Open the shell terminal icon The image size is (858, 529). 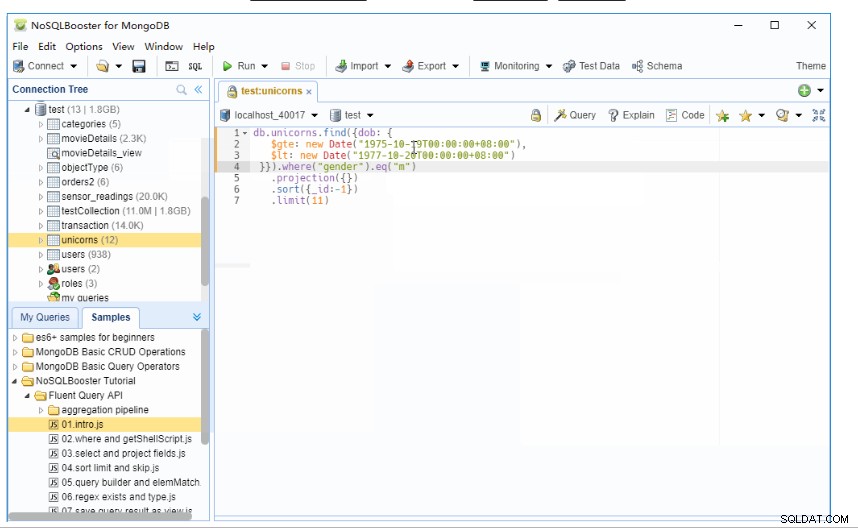pyautogui.click(x=172, y=66)
